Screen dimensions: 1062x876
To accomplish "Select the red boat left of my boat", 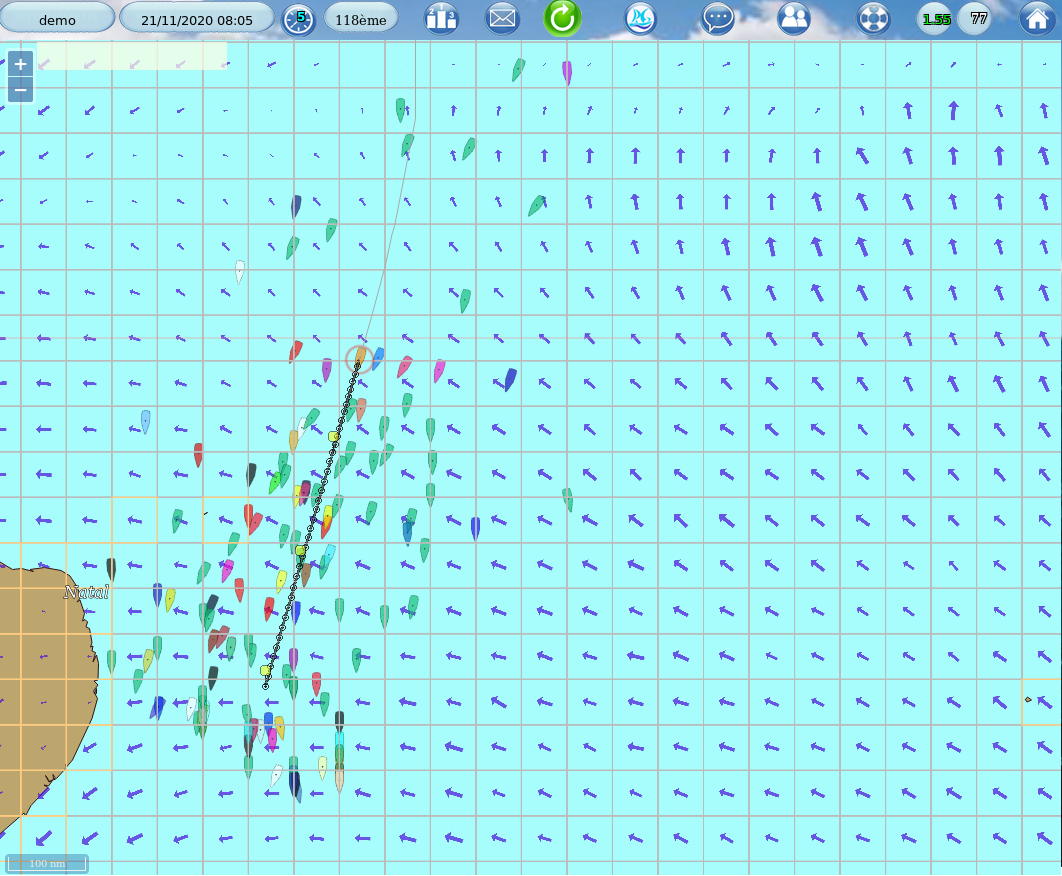I will coord(296,351).
